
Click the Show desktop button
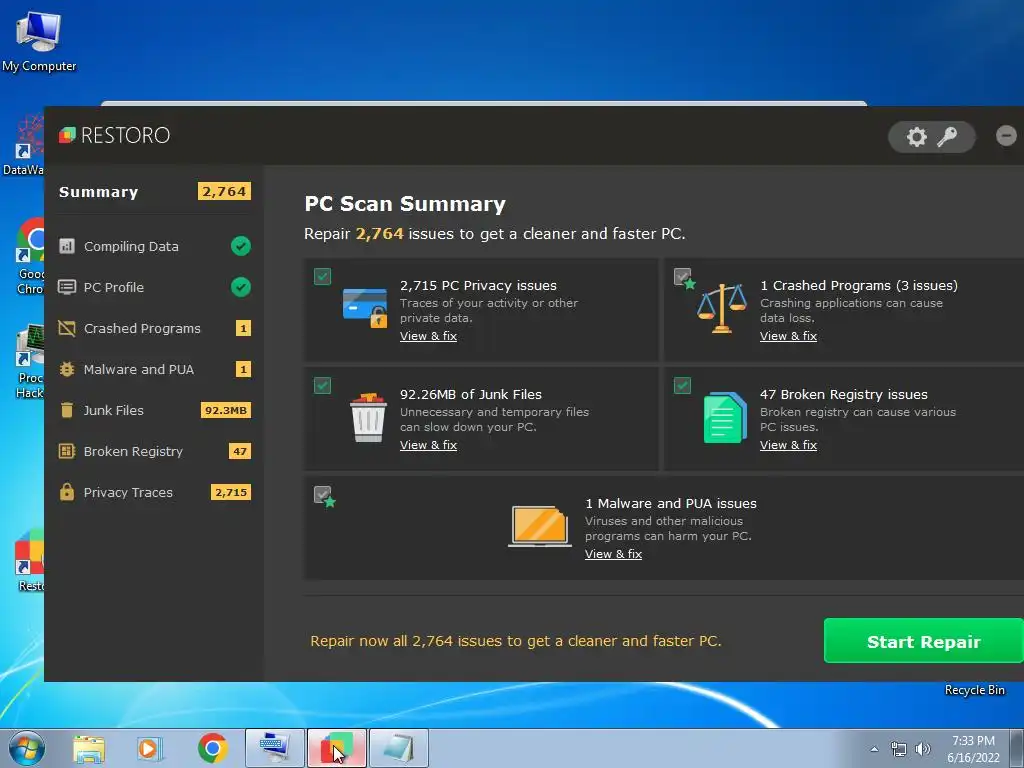tap(1016, 748)
